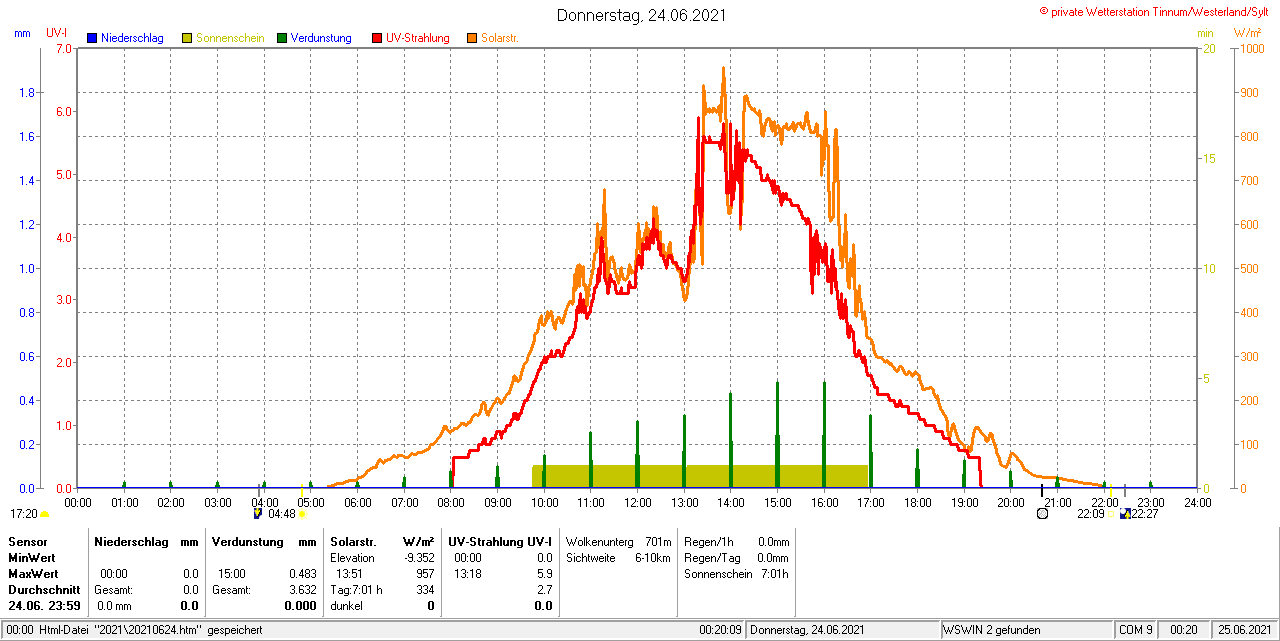Click the blue Niederschlag legend square
The height and width of the screenshot is (641, 1280).
click(92, 38)
